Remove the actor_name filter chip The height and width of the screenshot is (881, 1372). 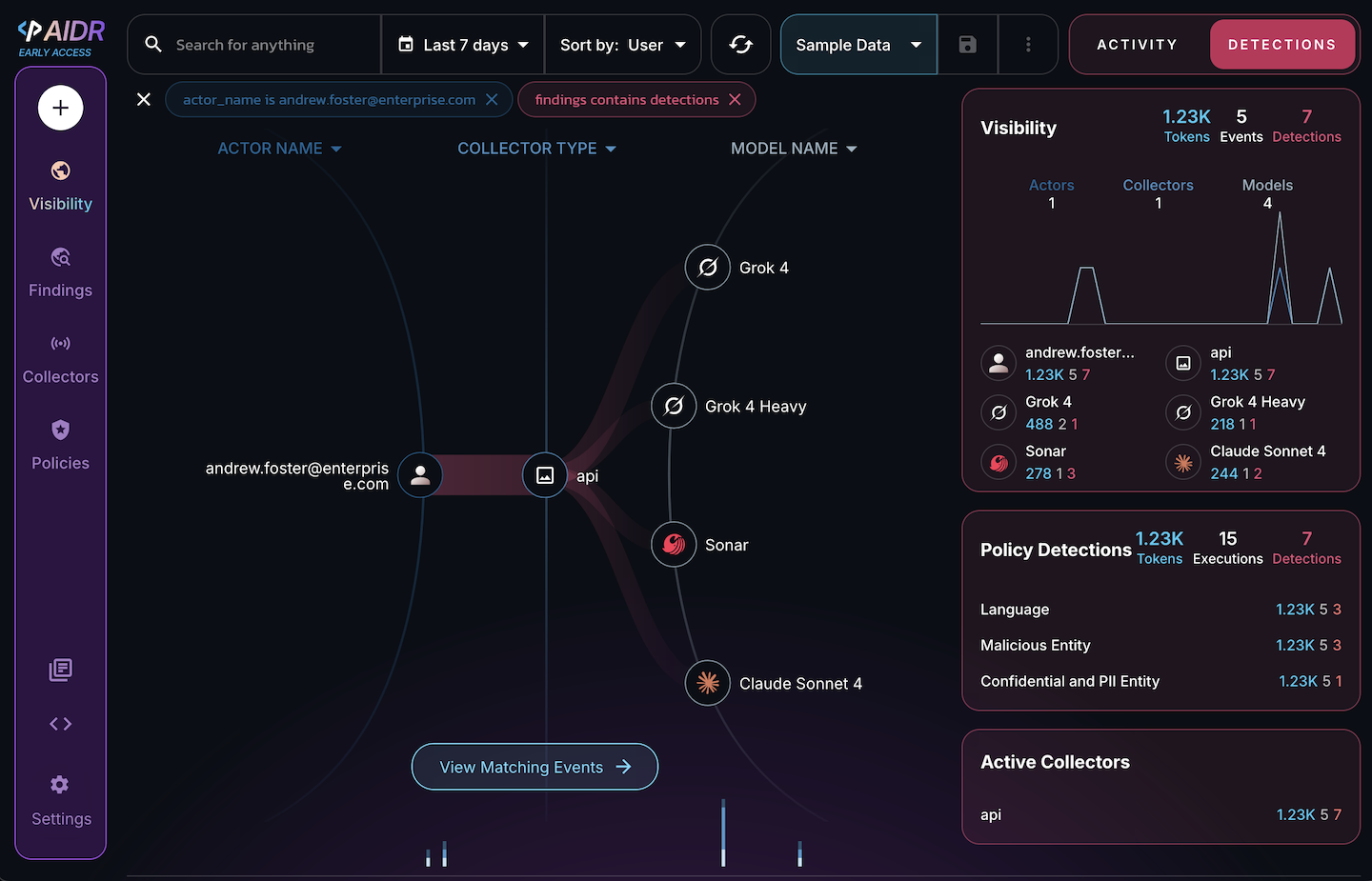[x=492, y=100]
